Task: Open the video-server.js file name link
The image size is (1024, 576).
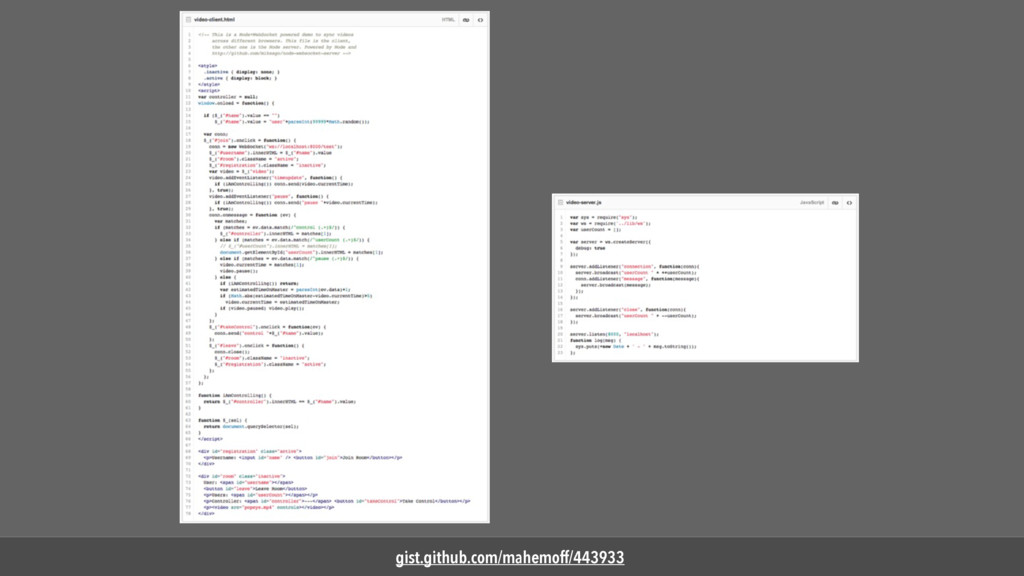Action: 584,202
